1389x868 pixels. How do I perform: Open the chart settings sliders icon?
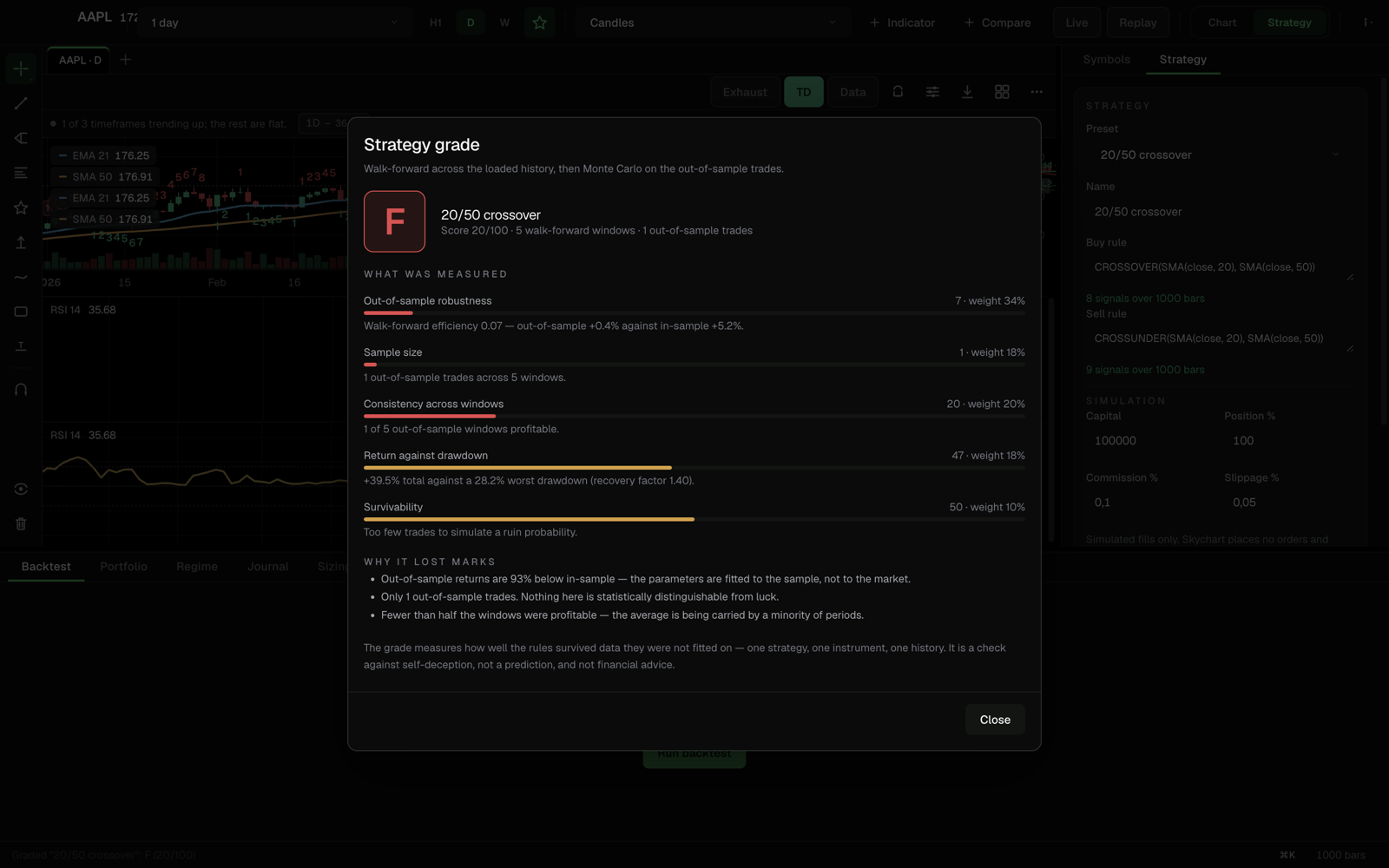[932, 91]
